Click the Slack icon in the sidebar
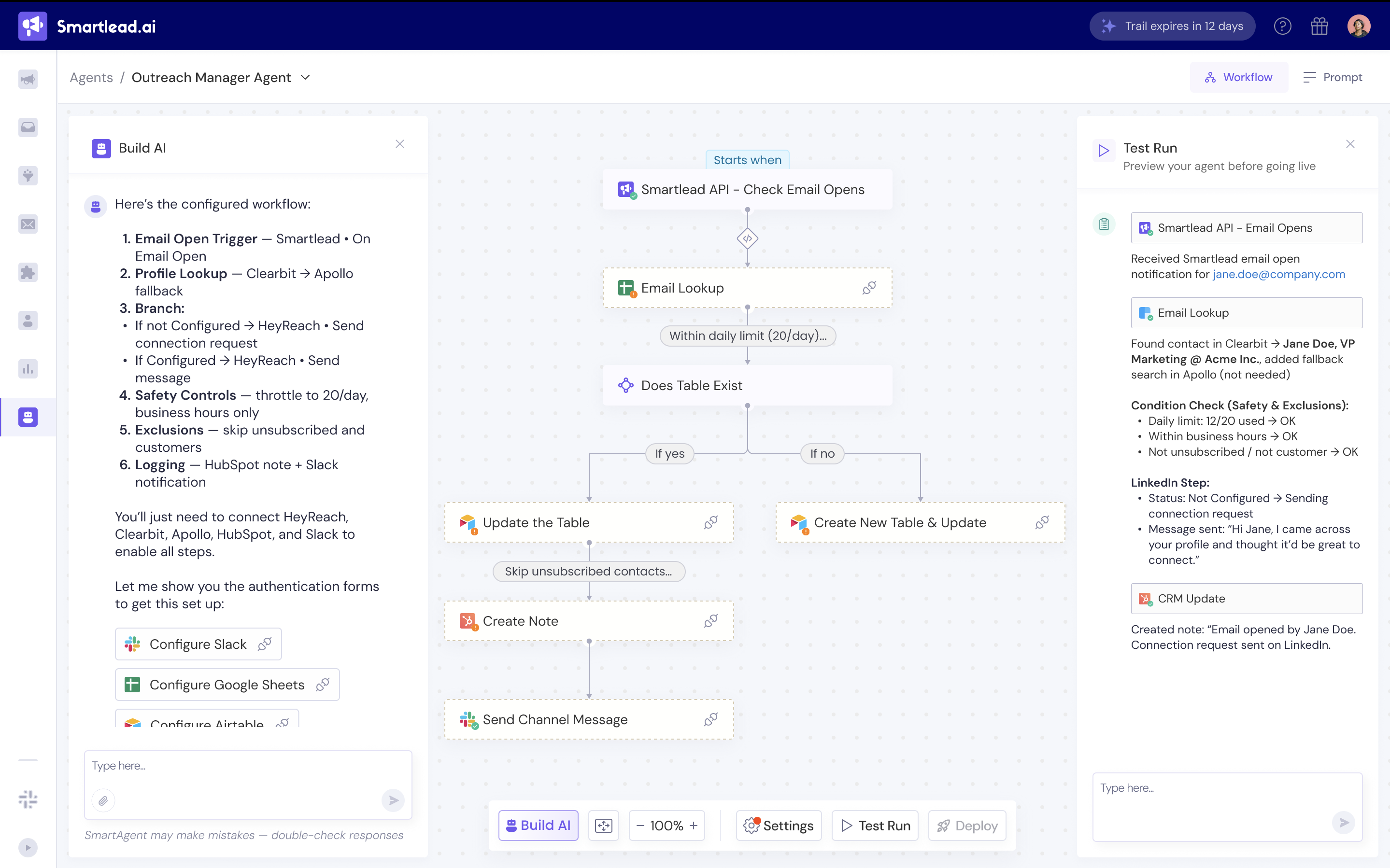1390x868 pixels. [28, 798]
